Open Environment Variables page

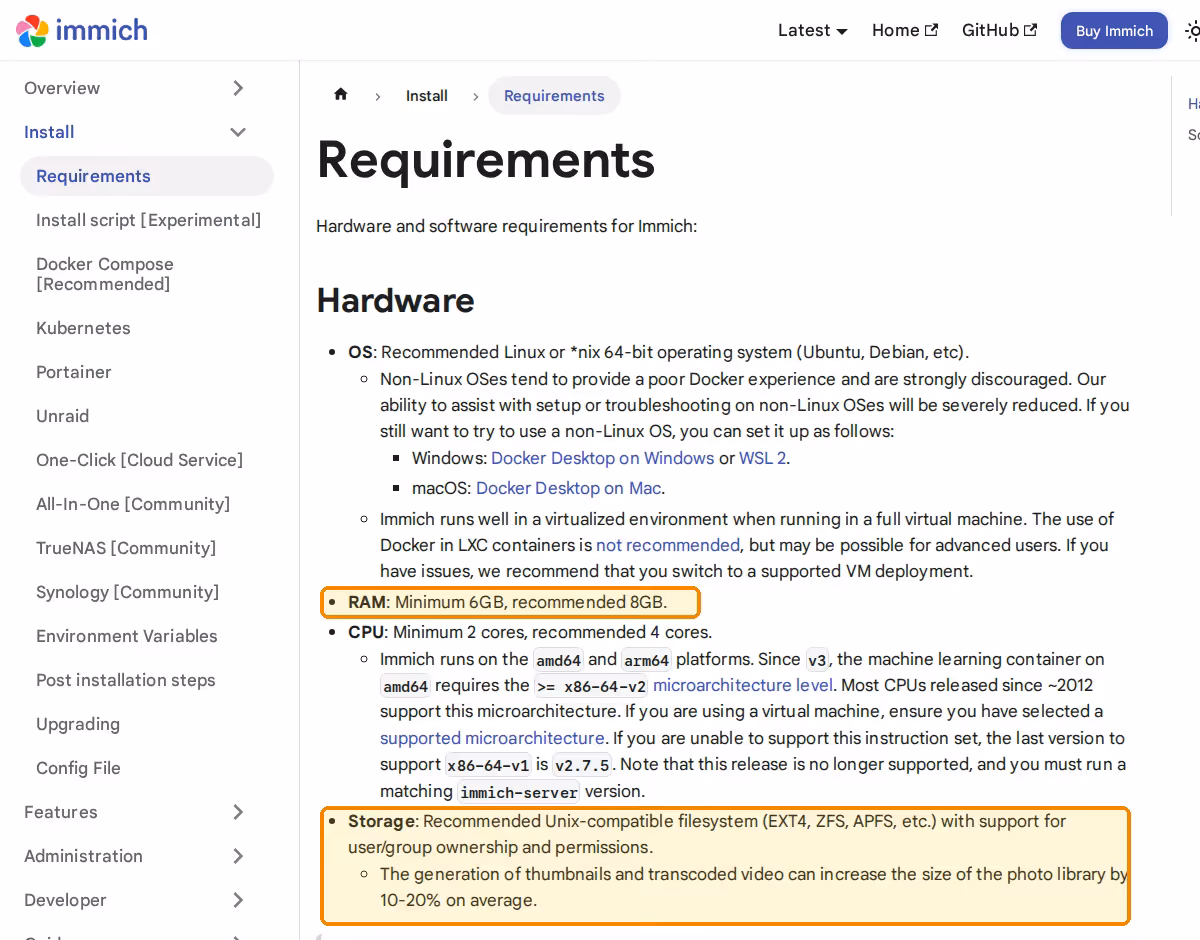(126, 636)
